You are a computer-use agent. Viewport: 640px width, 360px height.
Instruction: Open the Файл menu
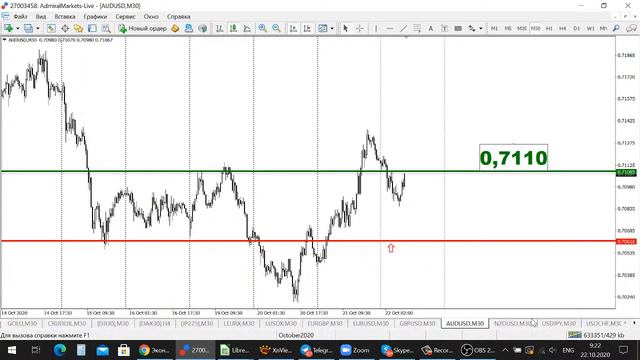(x=20, y=17)
